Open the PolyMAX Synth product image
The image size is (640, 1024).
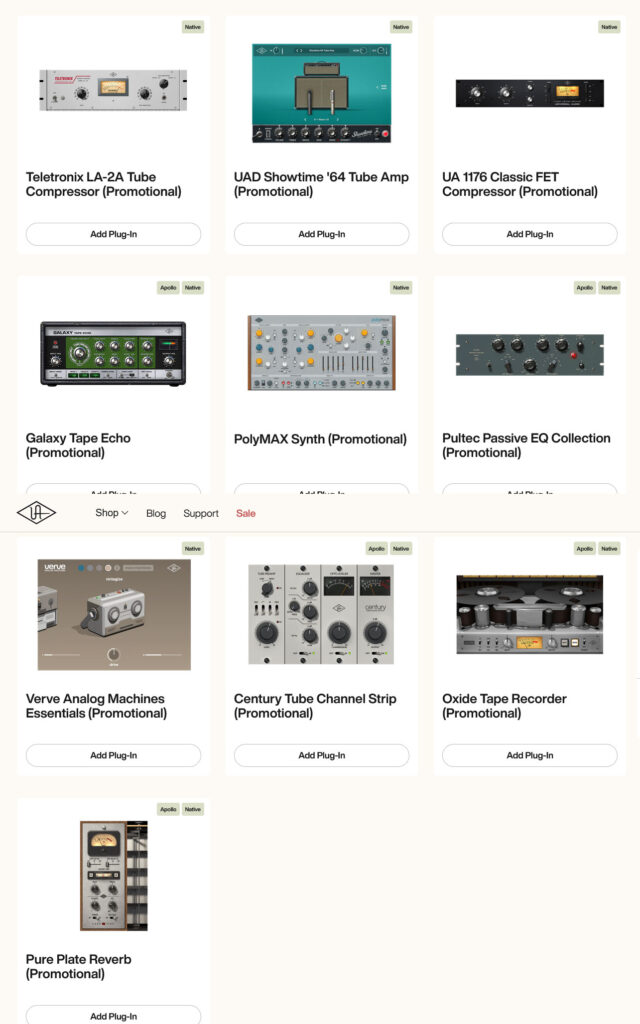[x=322, y=353]
